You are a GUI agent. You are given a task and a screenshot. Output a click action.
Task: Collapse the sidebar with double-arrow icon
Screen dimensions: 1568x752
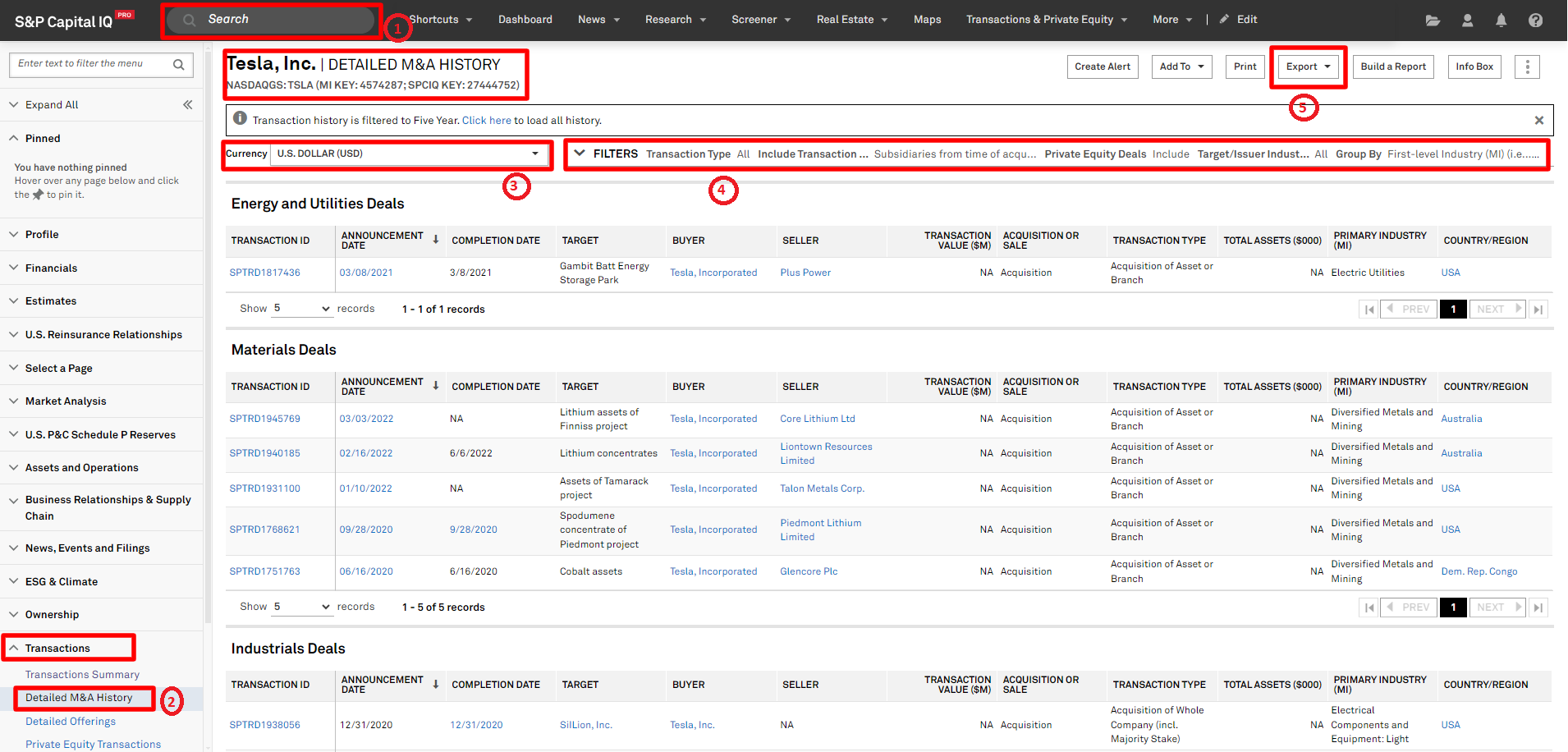point(187,104)
